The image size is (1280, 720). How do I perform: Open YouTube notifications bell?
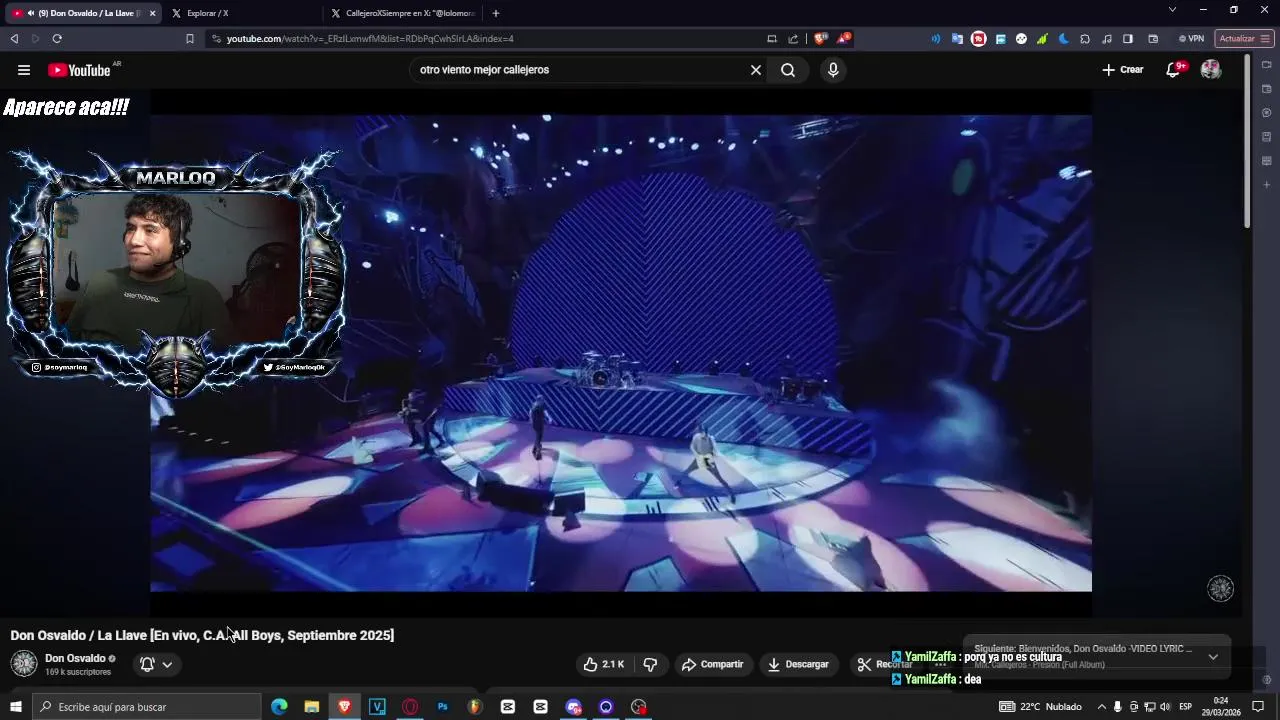(1173, 70)
